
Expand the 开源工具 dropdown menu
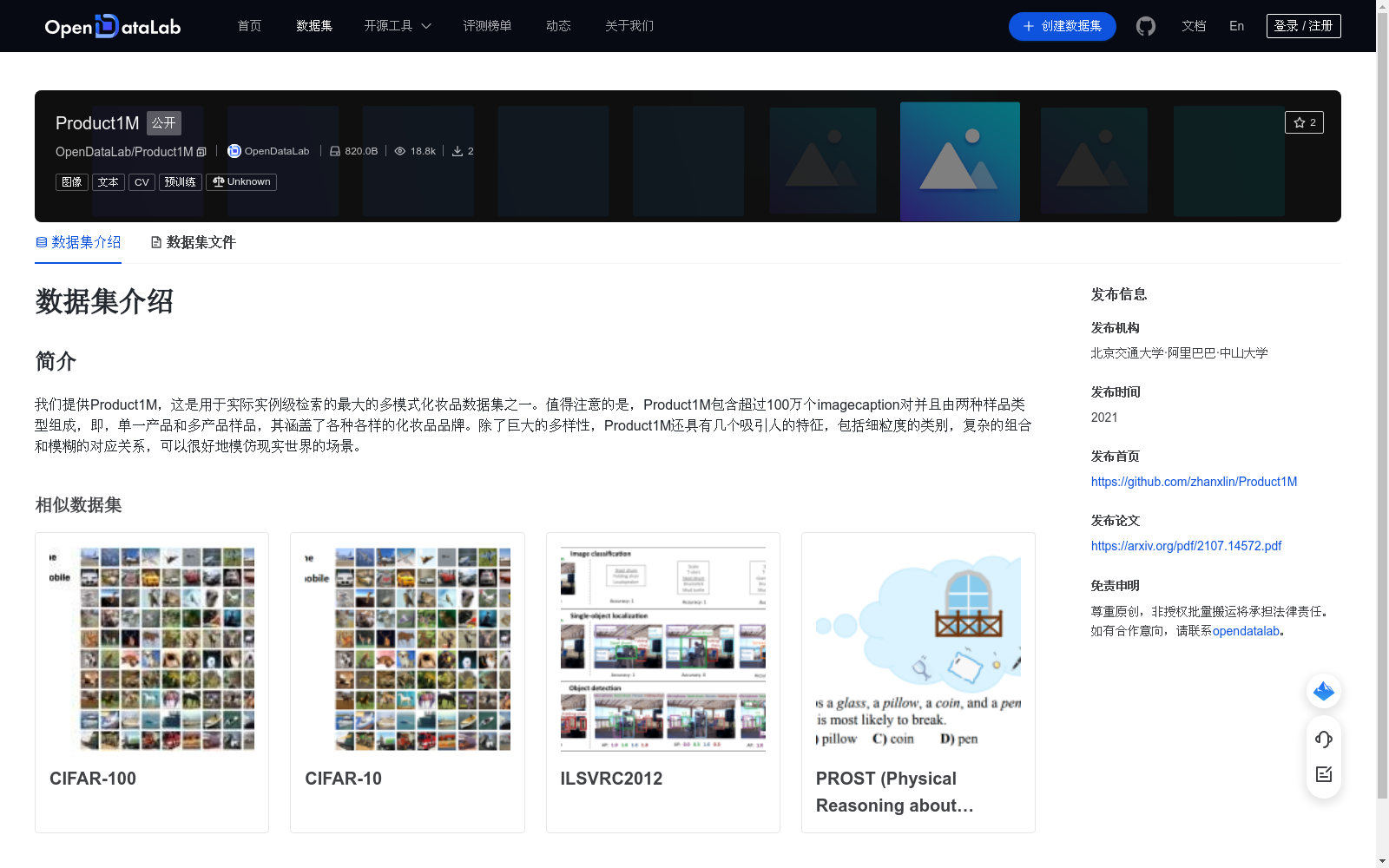[398, 26]
